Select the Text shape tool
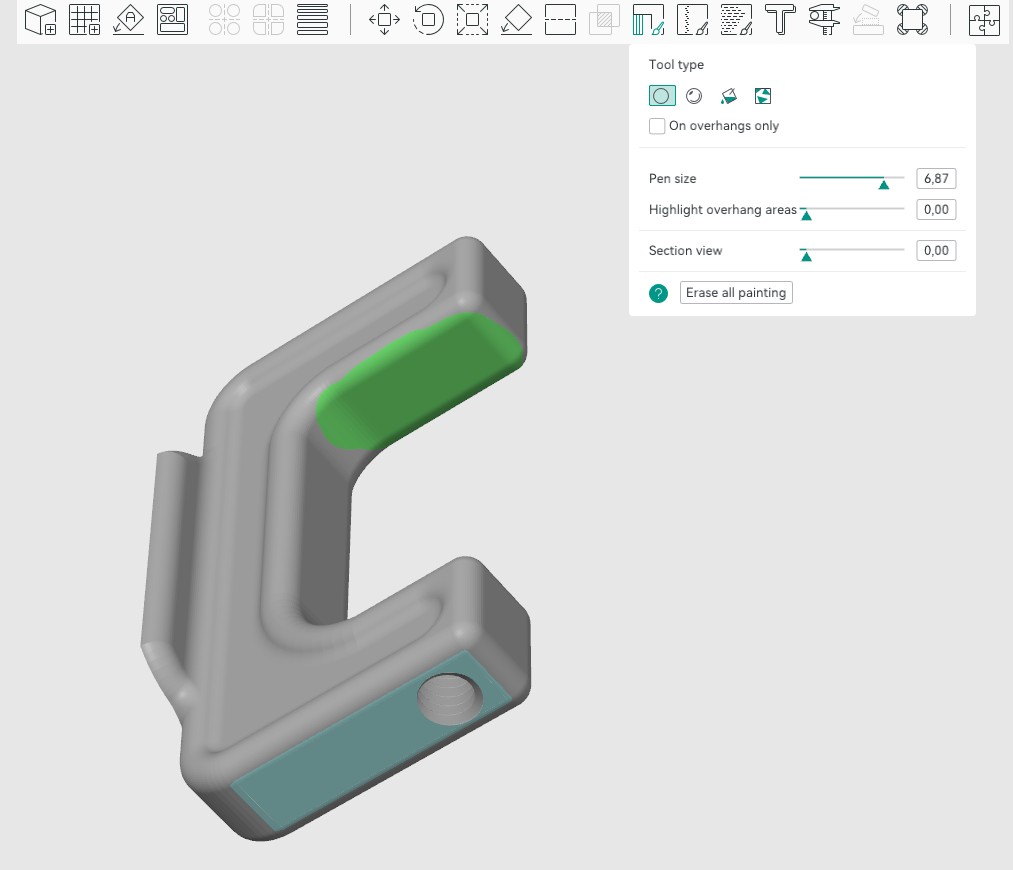 [780, 19]
